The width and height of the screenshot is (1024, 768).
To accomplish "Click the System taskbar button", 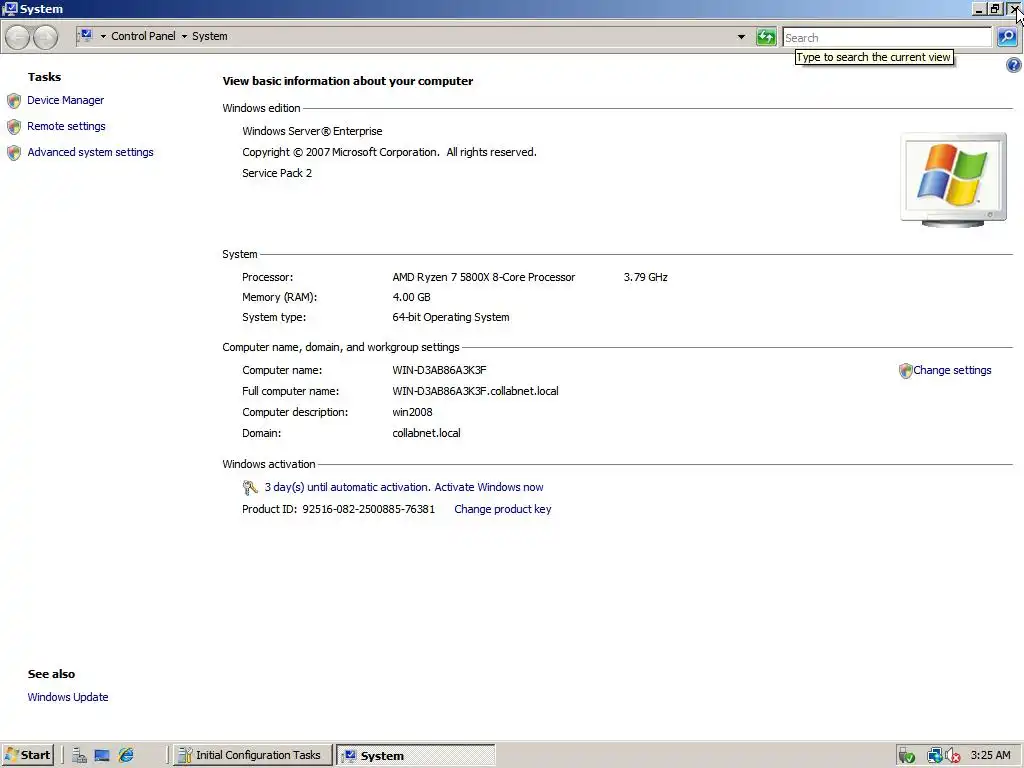I will (x=416, y=756).
